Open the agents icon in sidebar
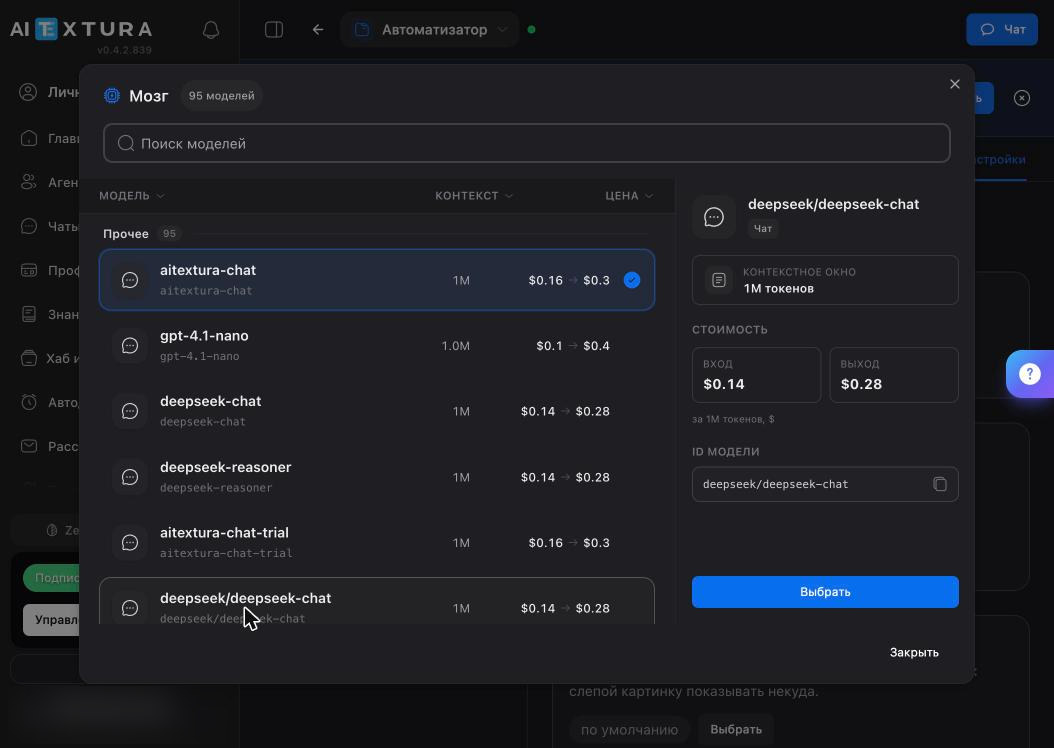 28,182
